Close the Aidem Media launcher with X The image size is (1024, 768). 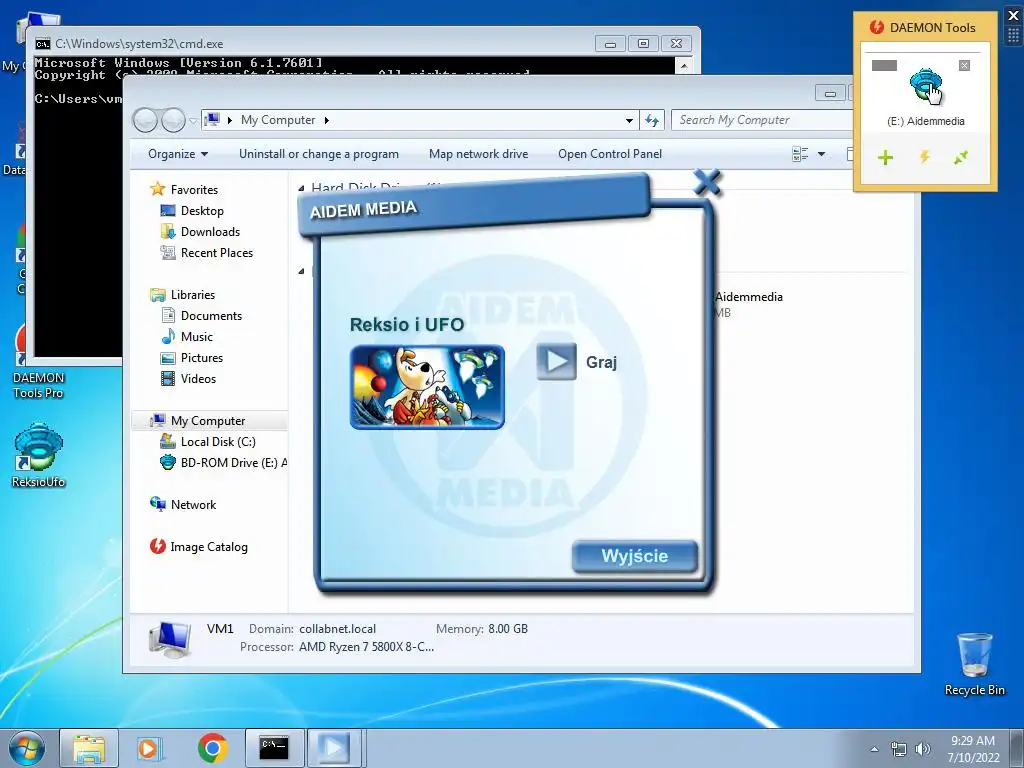[707, 182]
